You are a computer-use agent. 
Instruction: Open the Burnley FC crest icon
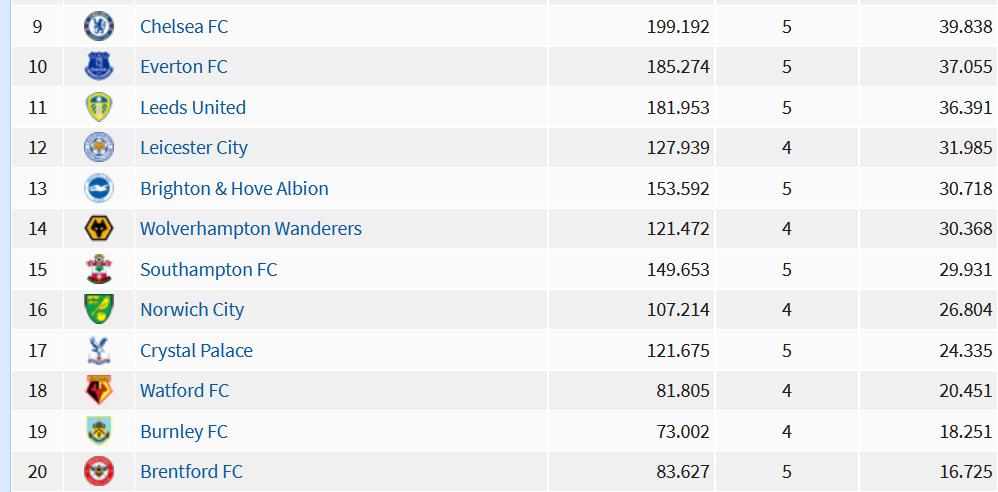click(x=99, y=431)
